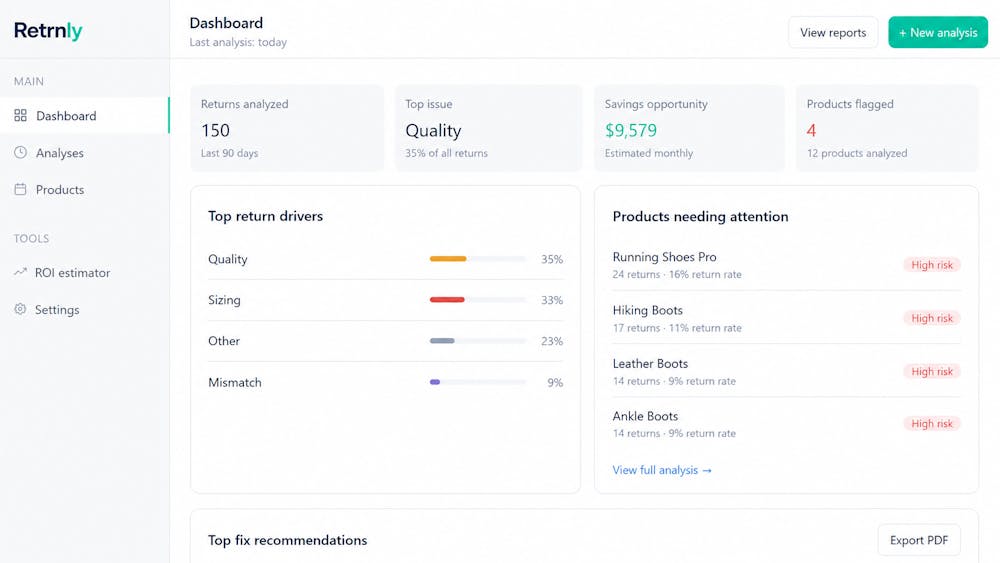Select the Top issue card
Screen dimensions: 1000x563
[x=489, y=128]
